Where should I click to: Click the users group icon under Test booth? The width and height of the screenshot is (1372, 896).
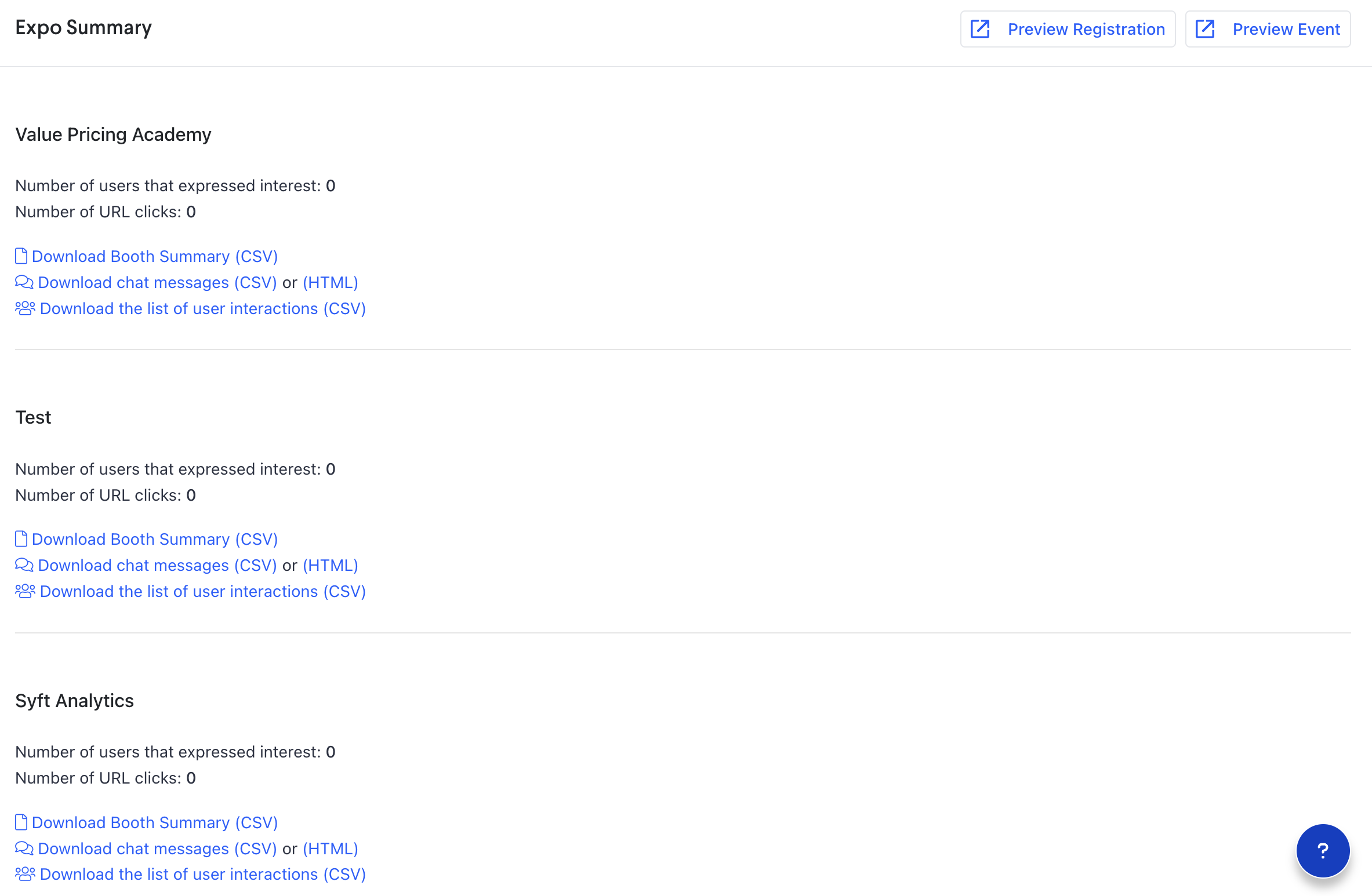tap(26, 591)
